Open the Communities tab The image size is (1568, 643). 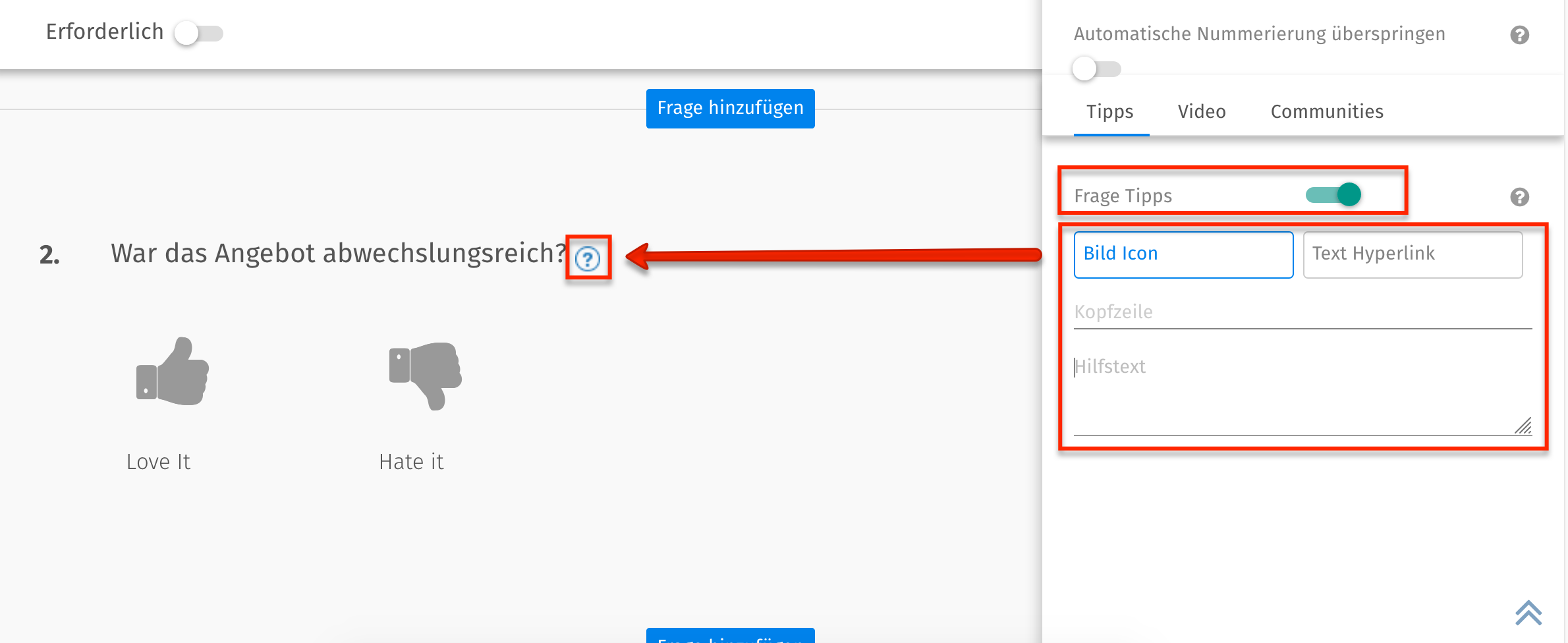pyautogui.click(x=1326, y=111)
